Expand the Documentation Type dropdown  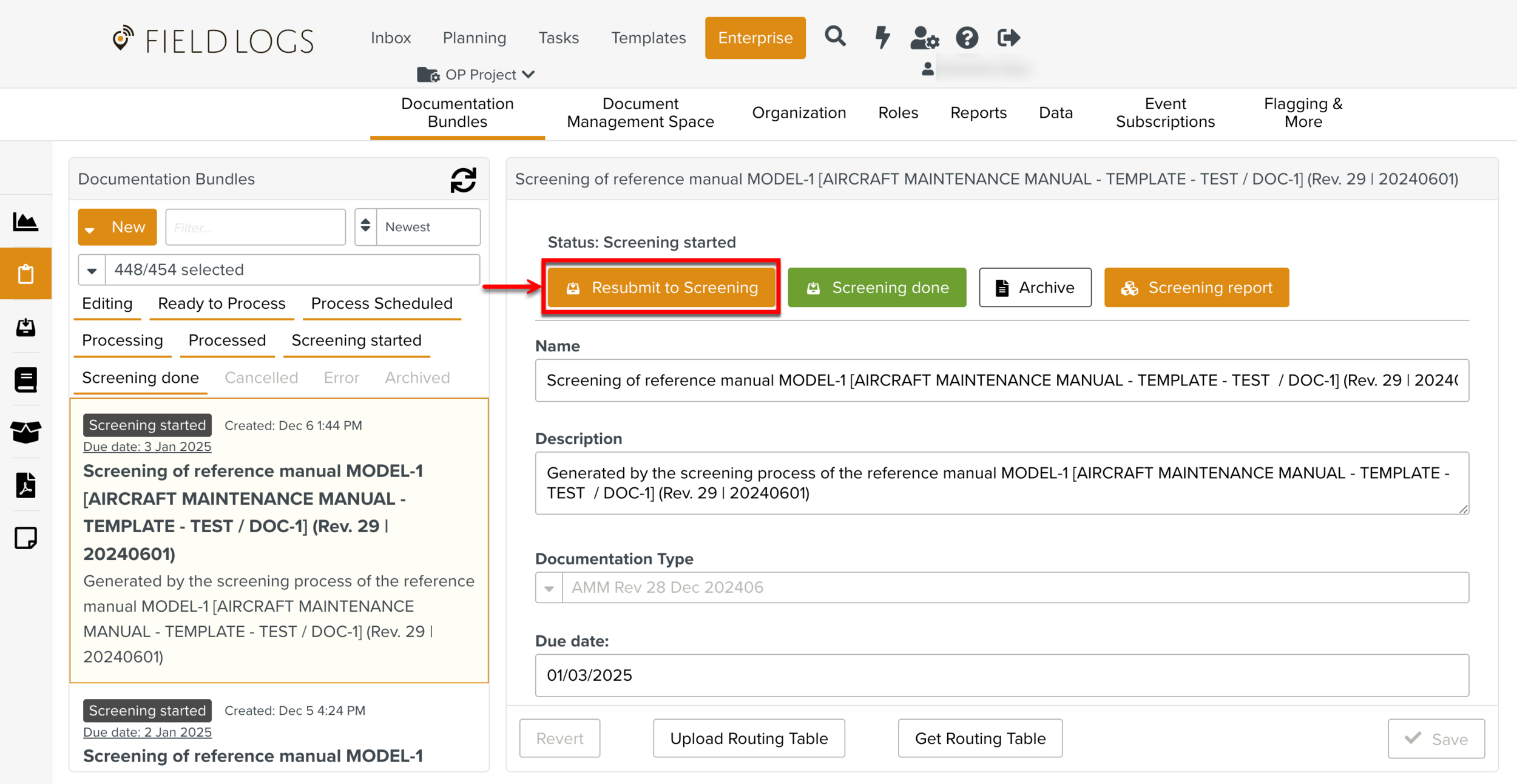click(x=549, y=587)
